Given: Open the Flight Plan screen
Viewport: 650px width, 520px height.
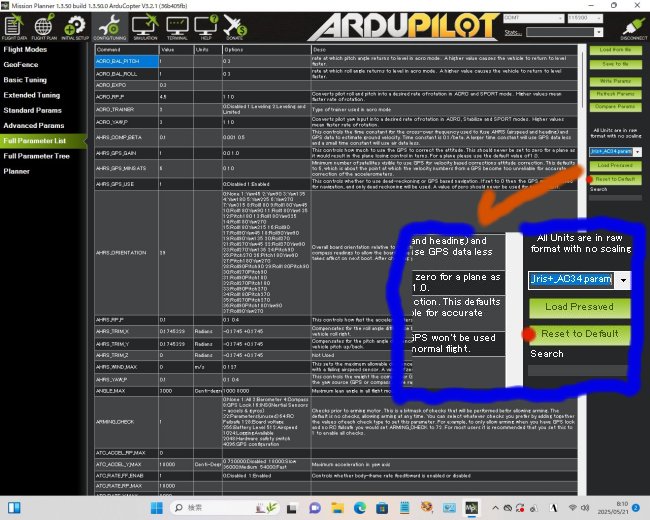Looking at the screenshot, I should tap(44, 27).
